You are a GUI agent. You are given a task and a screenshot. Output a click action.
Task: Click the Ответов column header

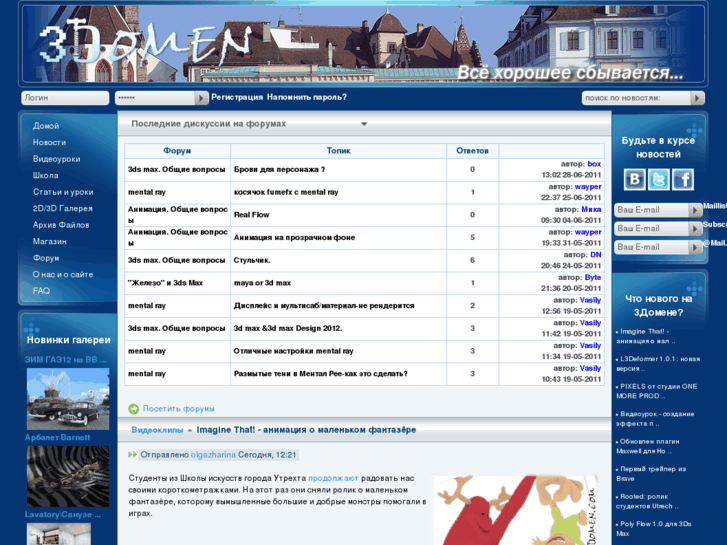(x=472, y=151)
